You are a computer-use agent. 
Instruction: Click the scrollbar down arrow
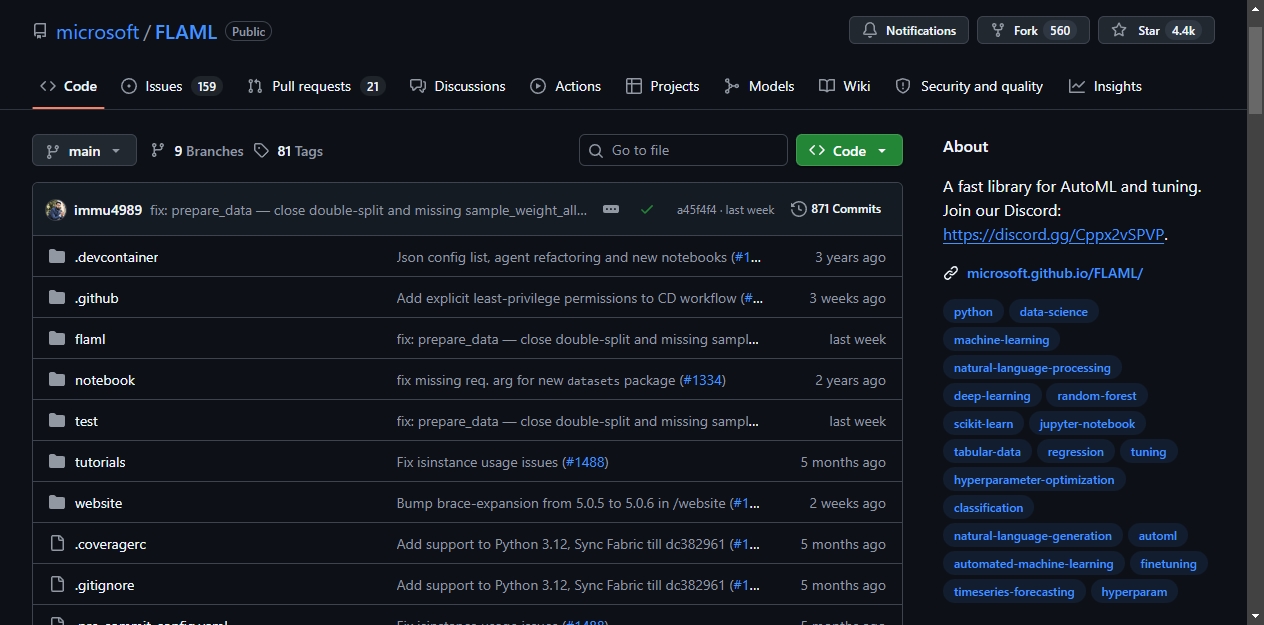click(1256, 616)
